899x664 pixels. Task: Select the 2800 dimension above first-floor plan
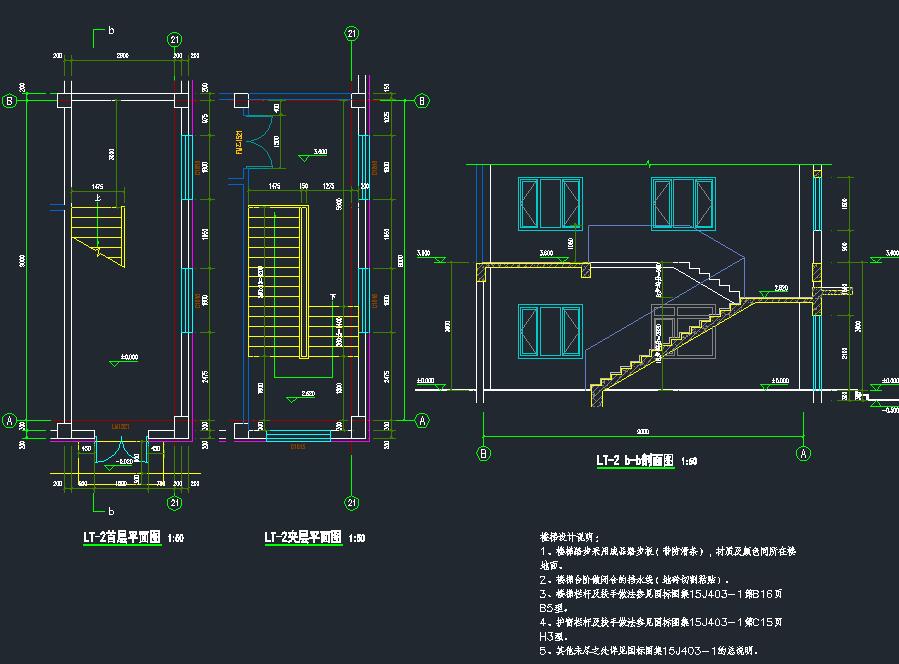click(122, 56)
